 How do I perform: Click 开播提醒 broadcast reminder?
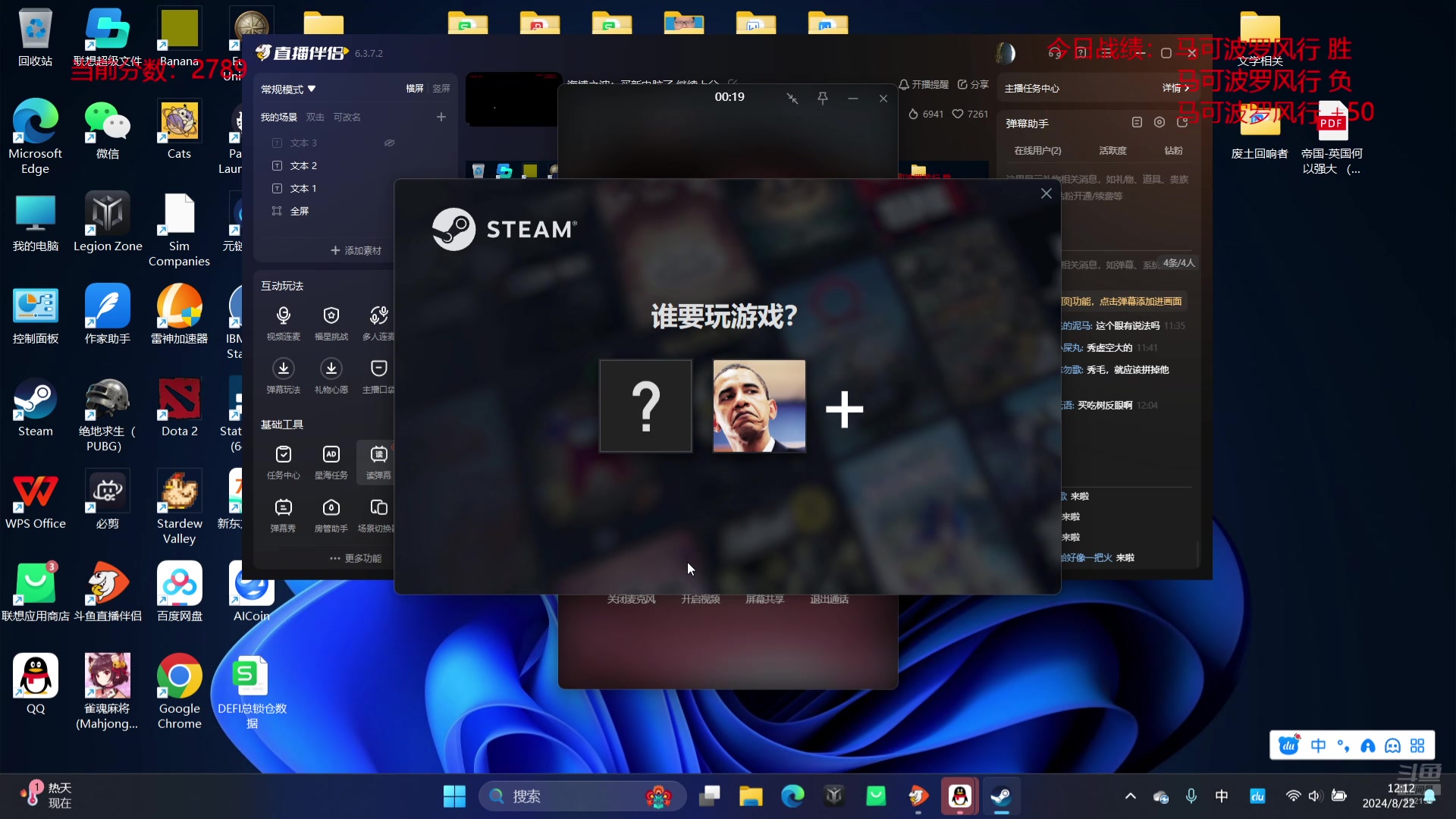tap(924, 84)
